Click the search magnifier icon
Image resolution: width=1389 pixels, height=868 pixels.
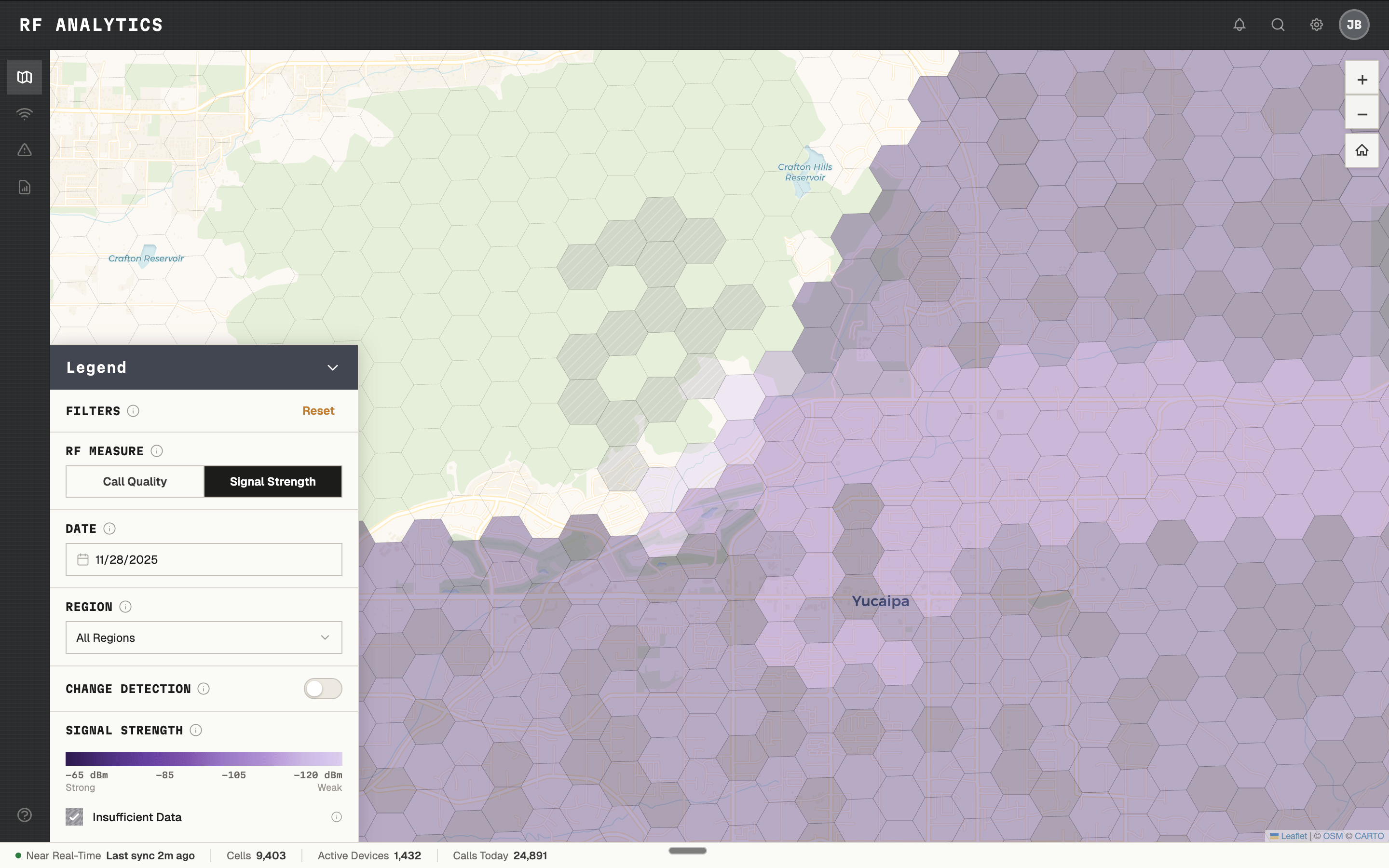[x=1278, y=25]
